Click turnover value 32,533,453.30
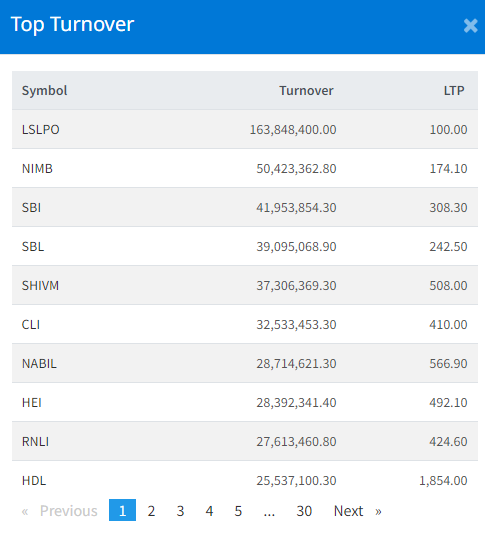Screen dimensions: 485x541 (296, 325)
